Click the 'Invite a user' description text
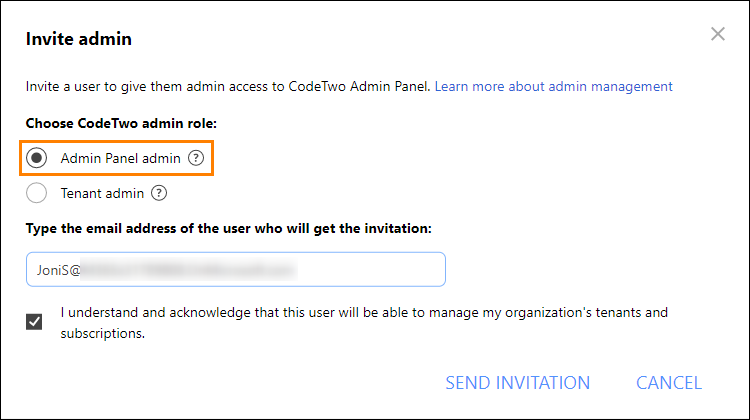The image size is (750, 420). [228, 87]
